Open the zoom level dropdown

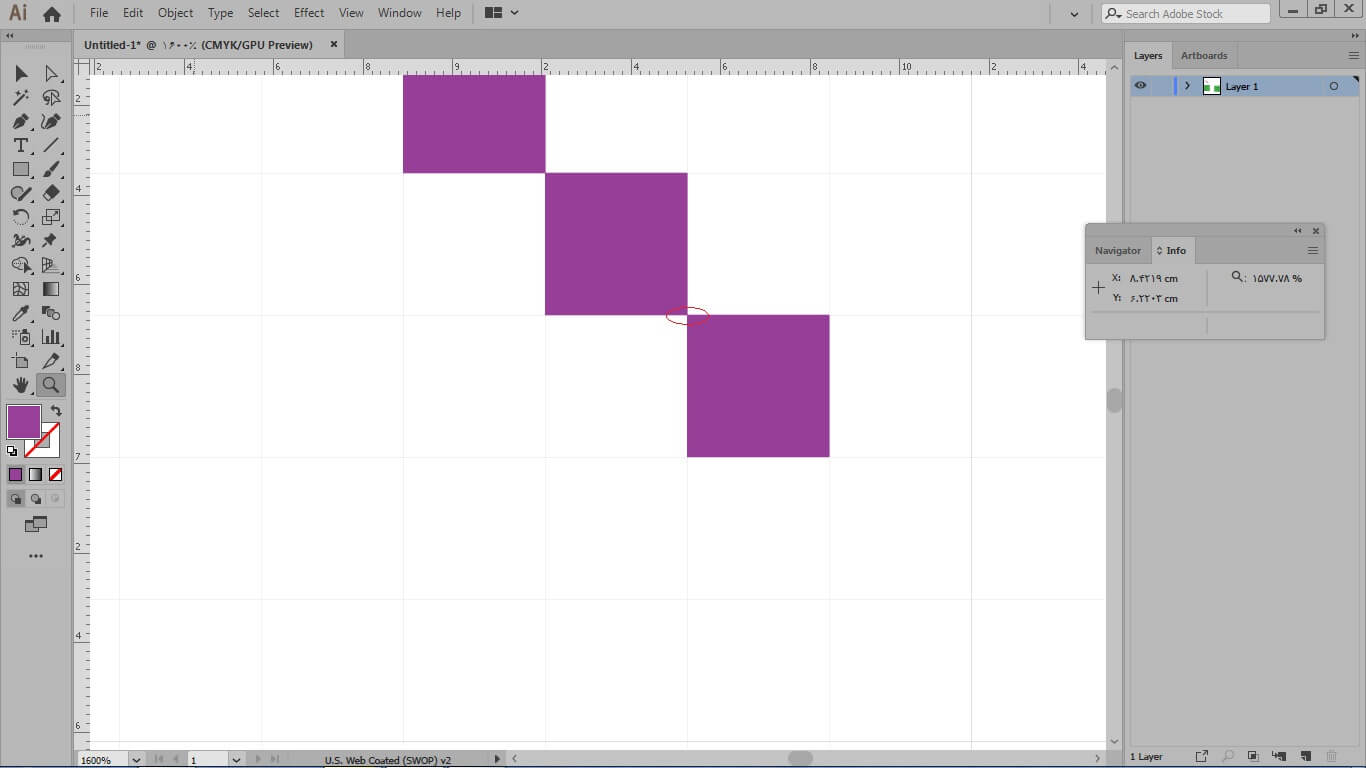137,760
